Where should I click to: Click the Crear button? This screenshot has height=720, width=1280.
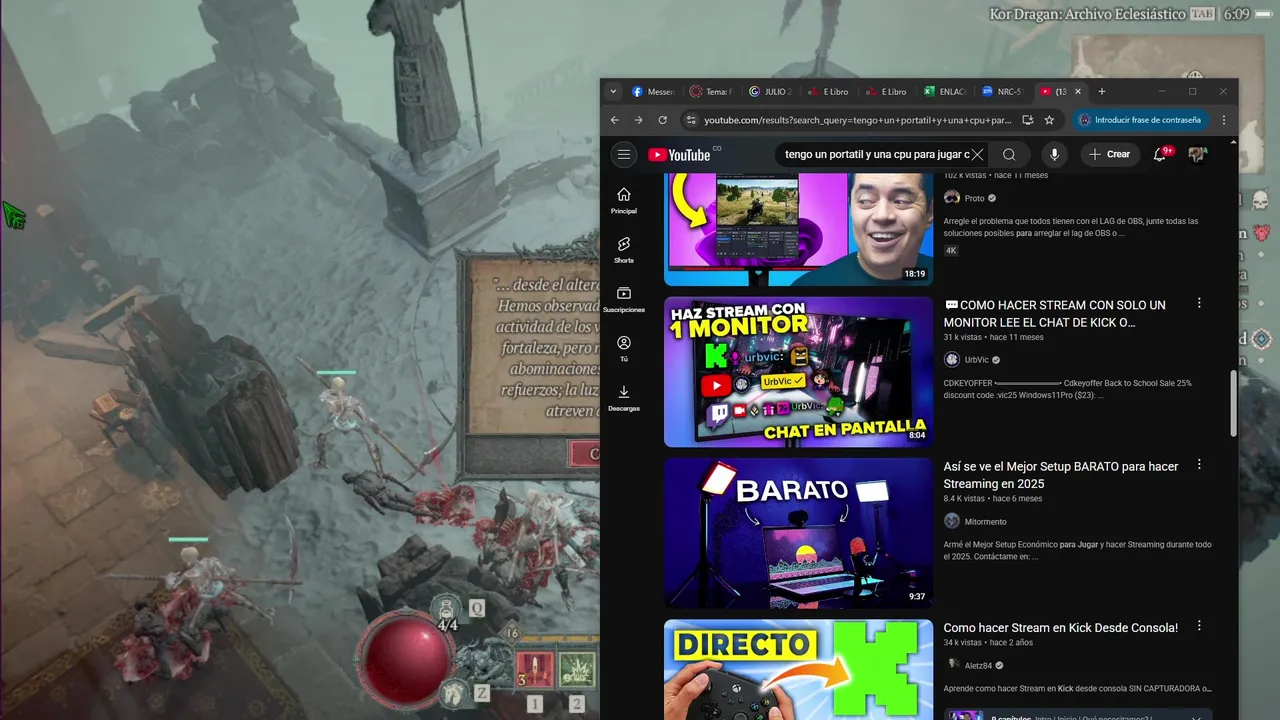[1110, 154]
